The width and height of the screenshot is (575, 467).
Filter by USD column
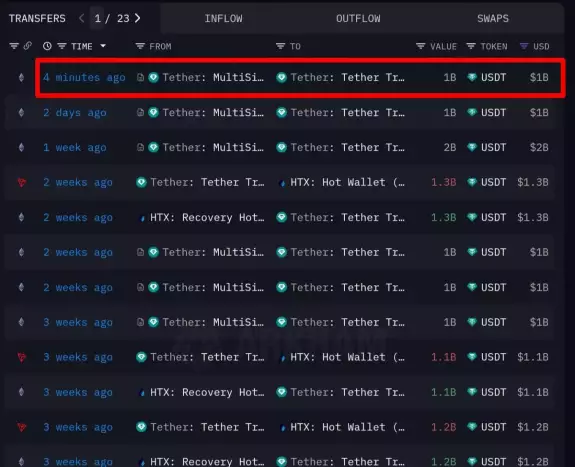(524, 46)
